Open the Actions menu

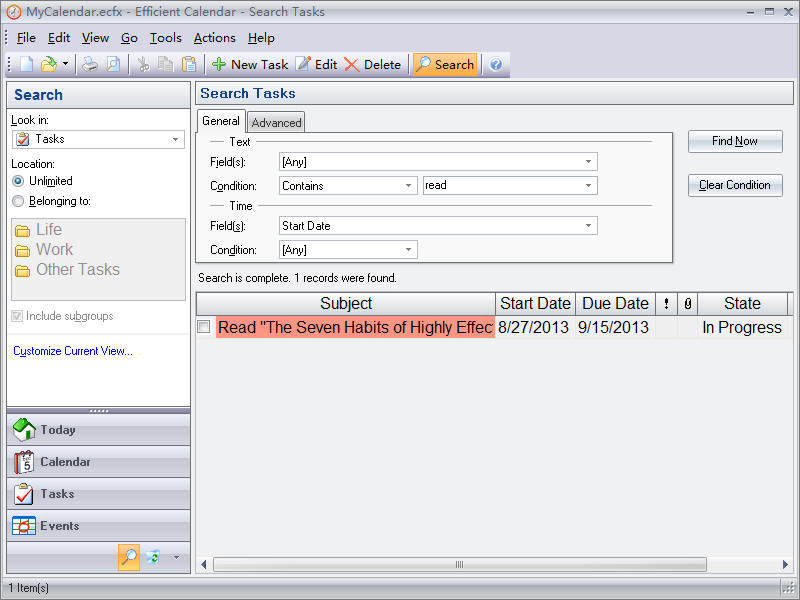pos(215,38)
